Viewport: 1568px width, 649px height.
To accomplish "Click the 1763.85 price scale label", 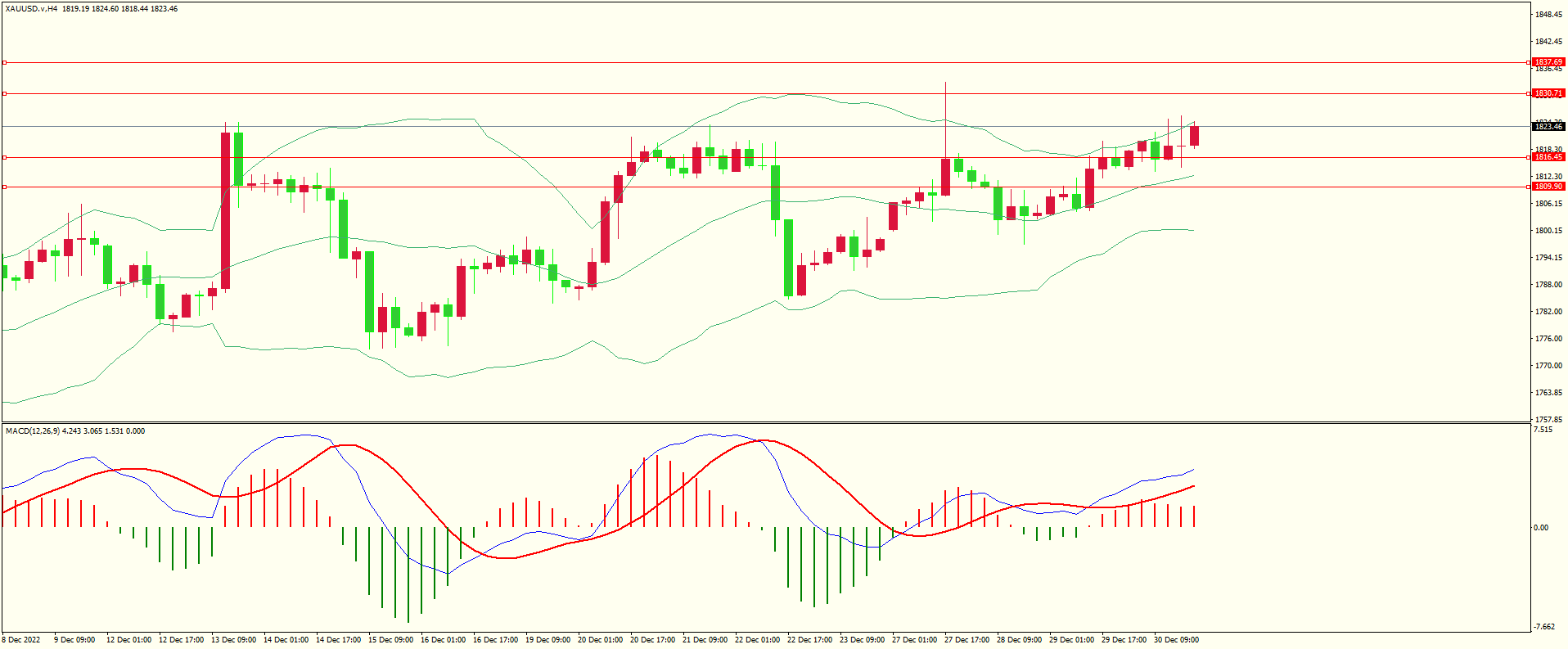I will [x=1548, y=393].
